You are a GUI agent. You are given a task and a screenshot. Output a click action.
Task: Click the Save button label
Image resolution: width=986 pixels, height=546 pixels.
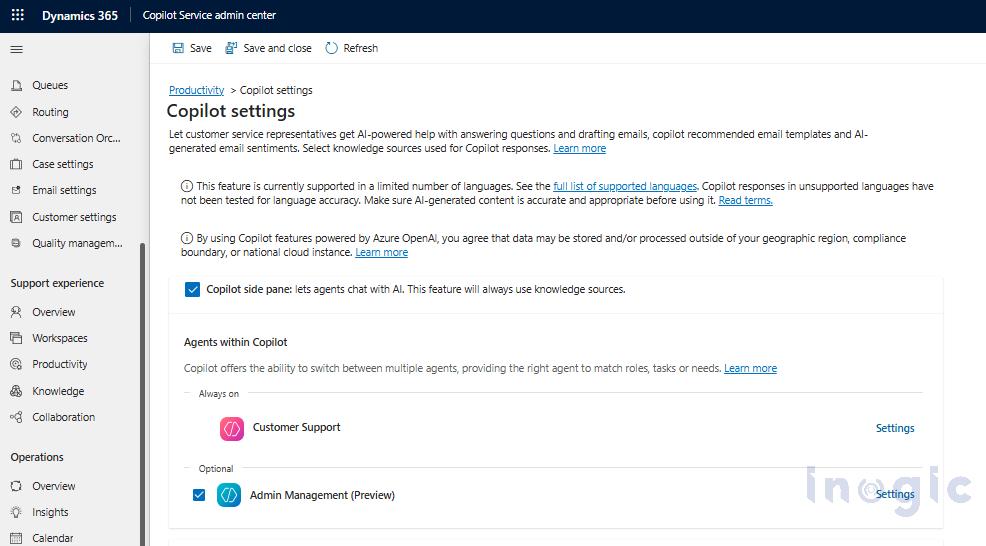pyautogui.click(x=201, y=48)
